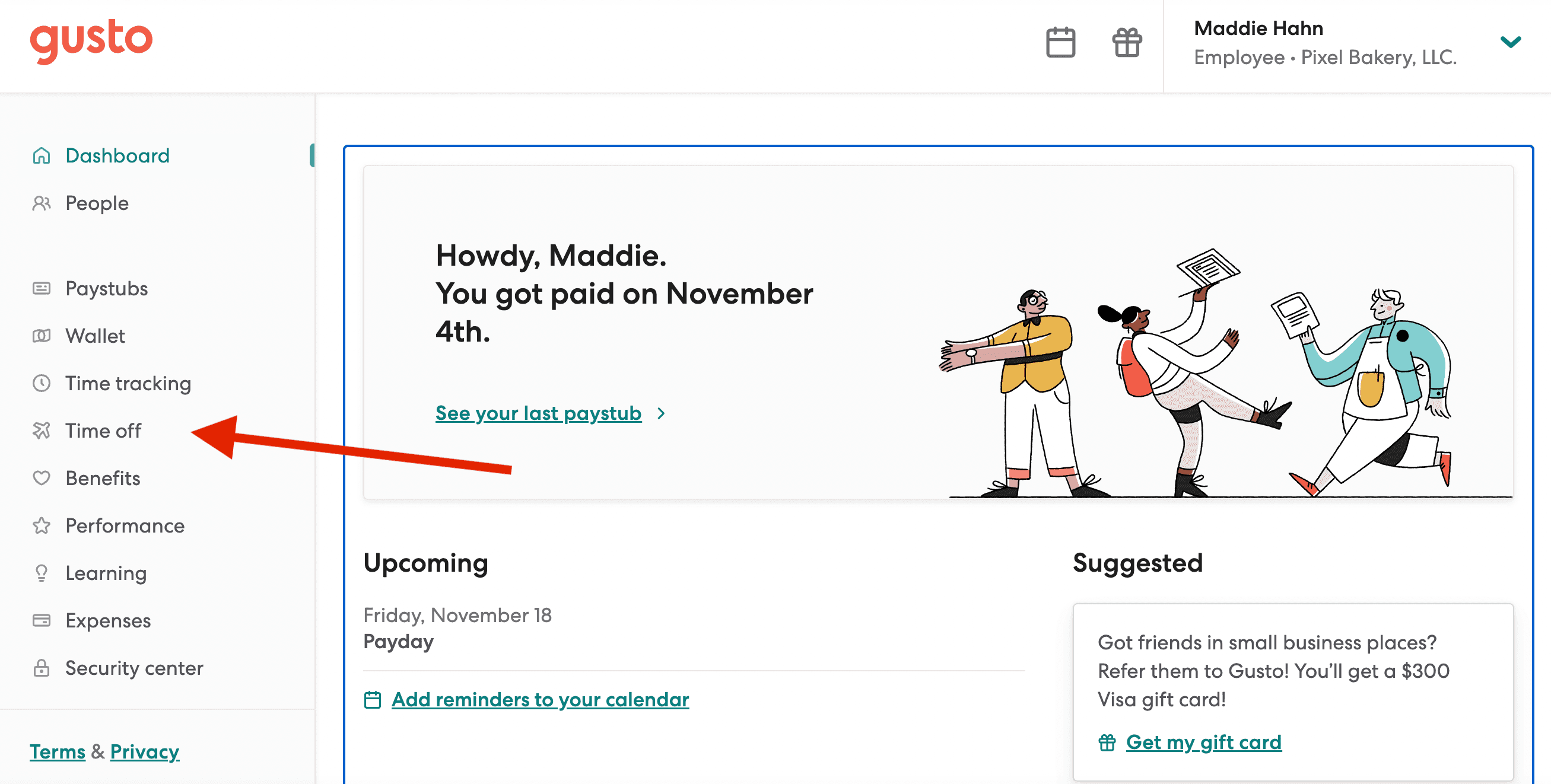The width and height of the screenshot is (1551, 784).
Task: Click the Time off airplane icon
Action: tap(42, 431)
